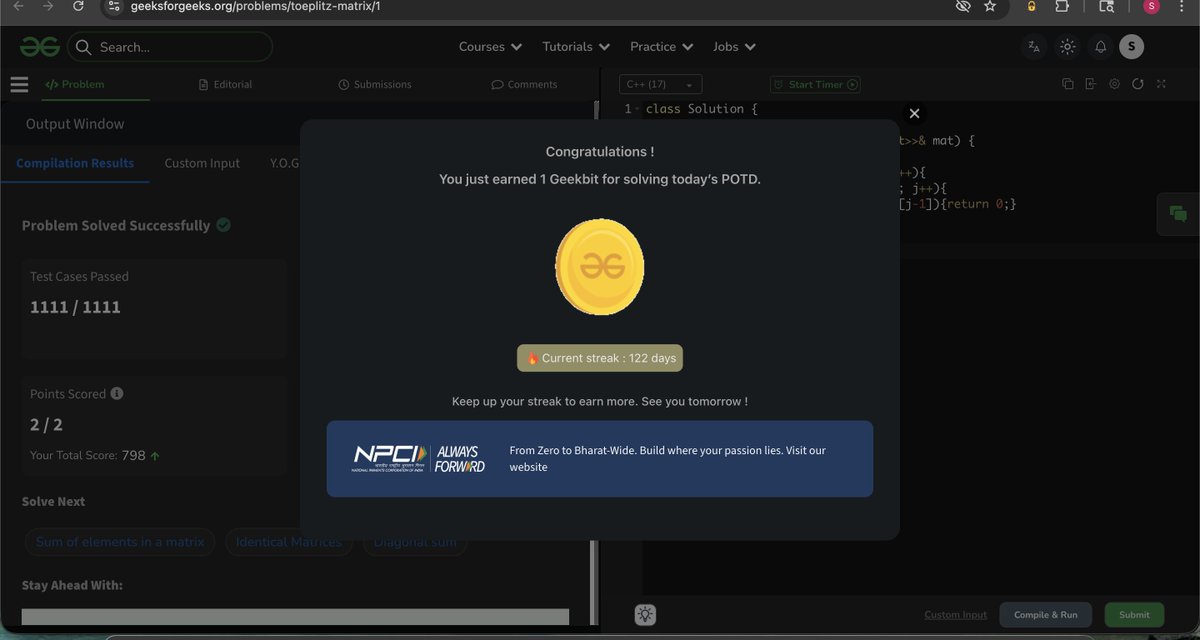
Task: Select the Custom Input tab
Action: click(x=202, y=163)
